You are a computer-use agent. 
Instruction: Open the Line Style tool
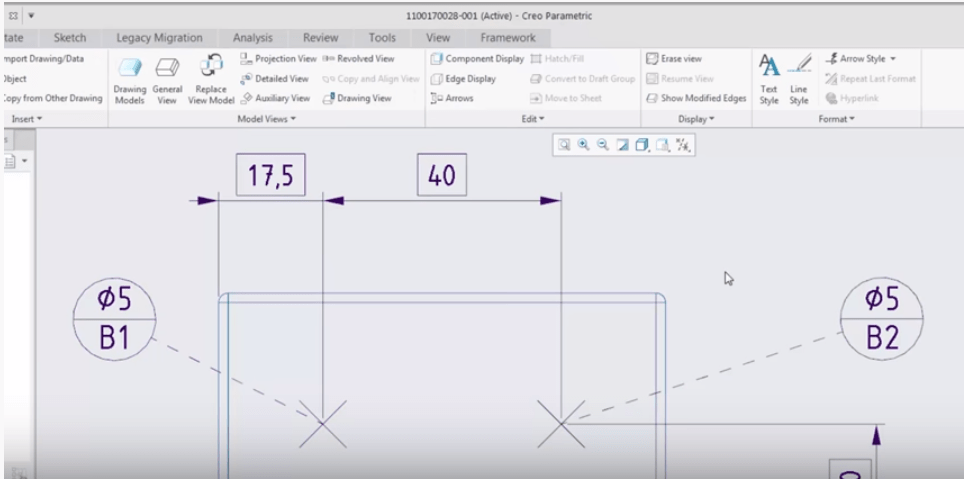tap(799, 76)
